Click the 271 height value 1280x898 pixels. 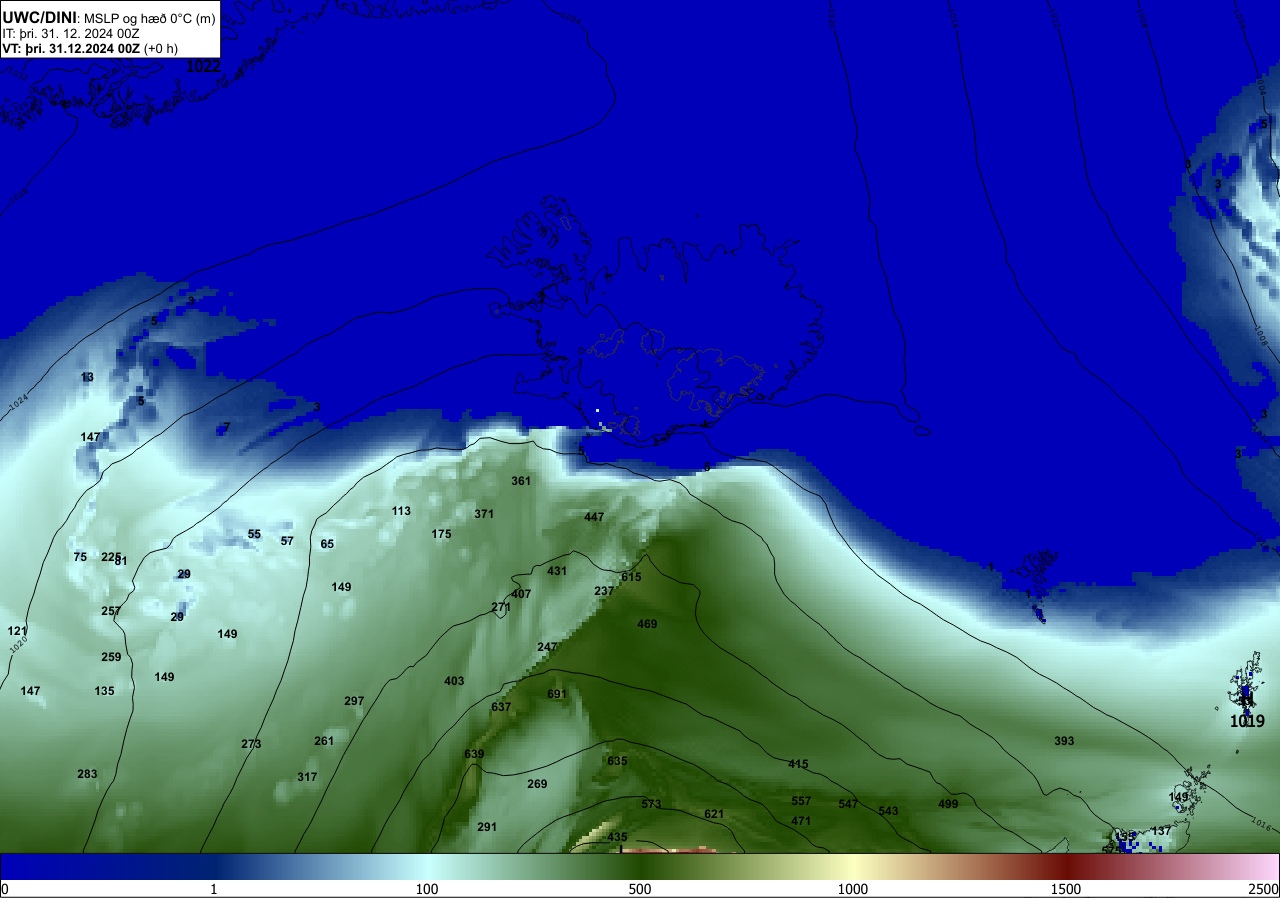[x=501, y=607]
